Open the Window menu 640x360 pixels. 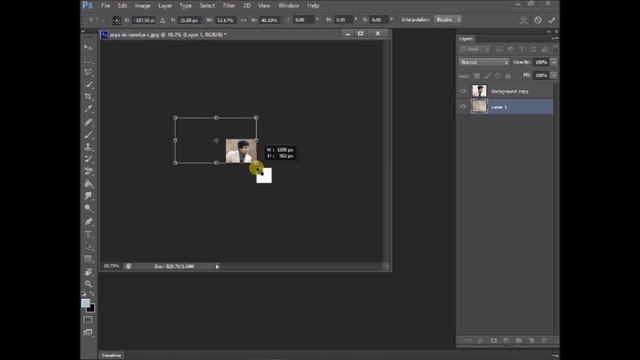(289, 6)
